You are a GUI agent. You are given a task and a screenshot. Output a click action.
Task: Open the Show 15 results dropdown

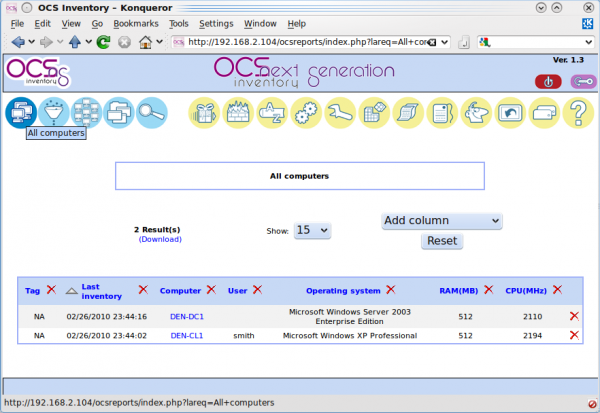point(312,230)
